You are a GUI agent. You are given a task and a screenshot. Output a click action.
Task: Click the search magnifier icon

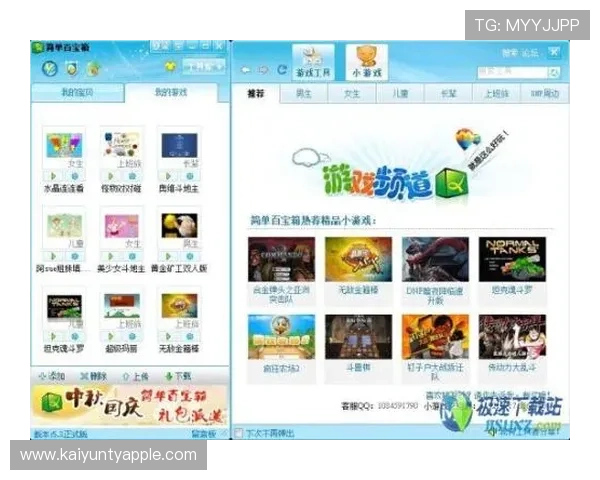[553, 72]
